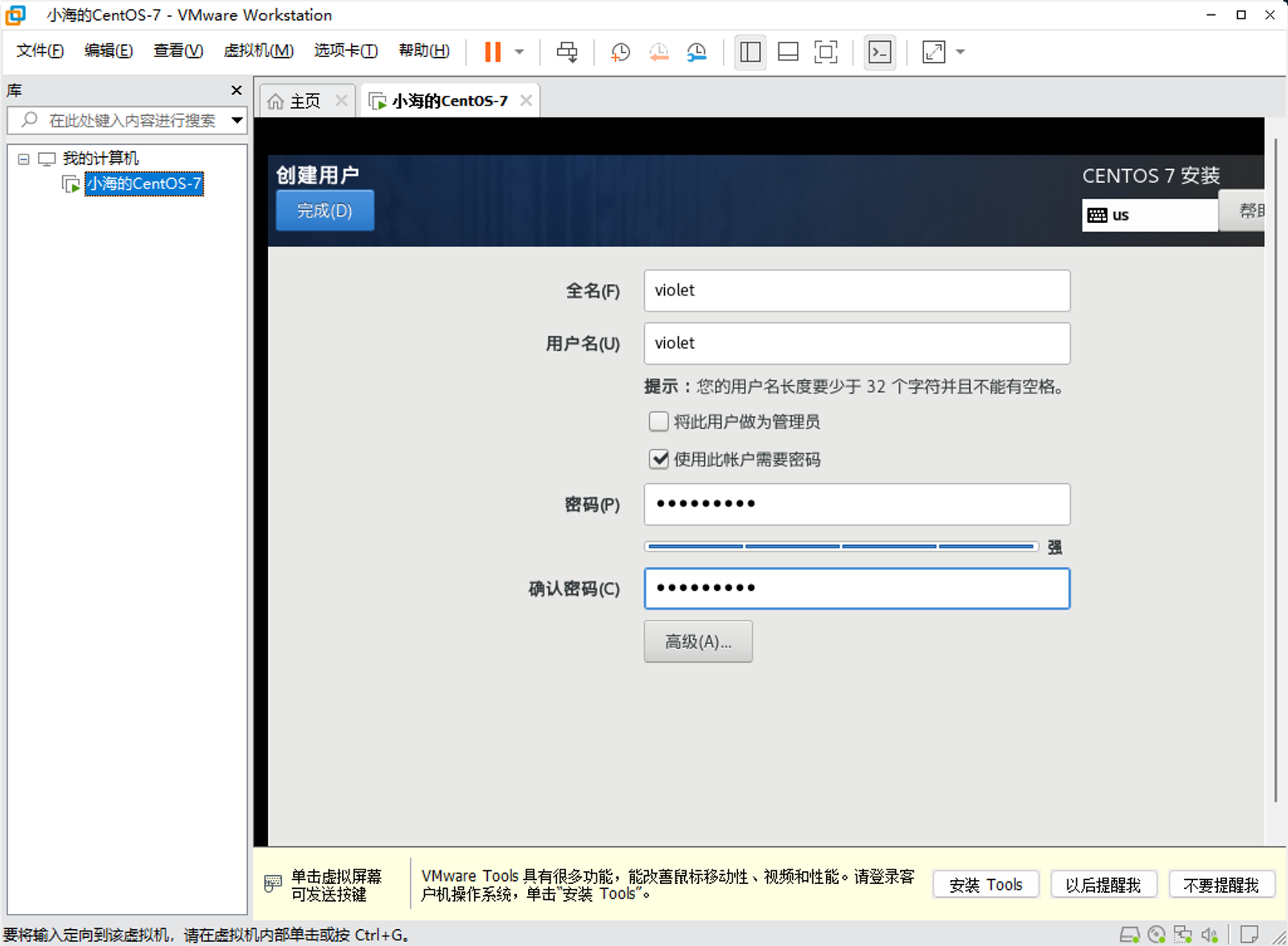Click the 不要提醒我 button
Viewport: 1288px width, 946px height.
pyautogui.click(x=1221, y=885)
